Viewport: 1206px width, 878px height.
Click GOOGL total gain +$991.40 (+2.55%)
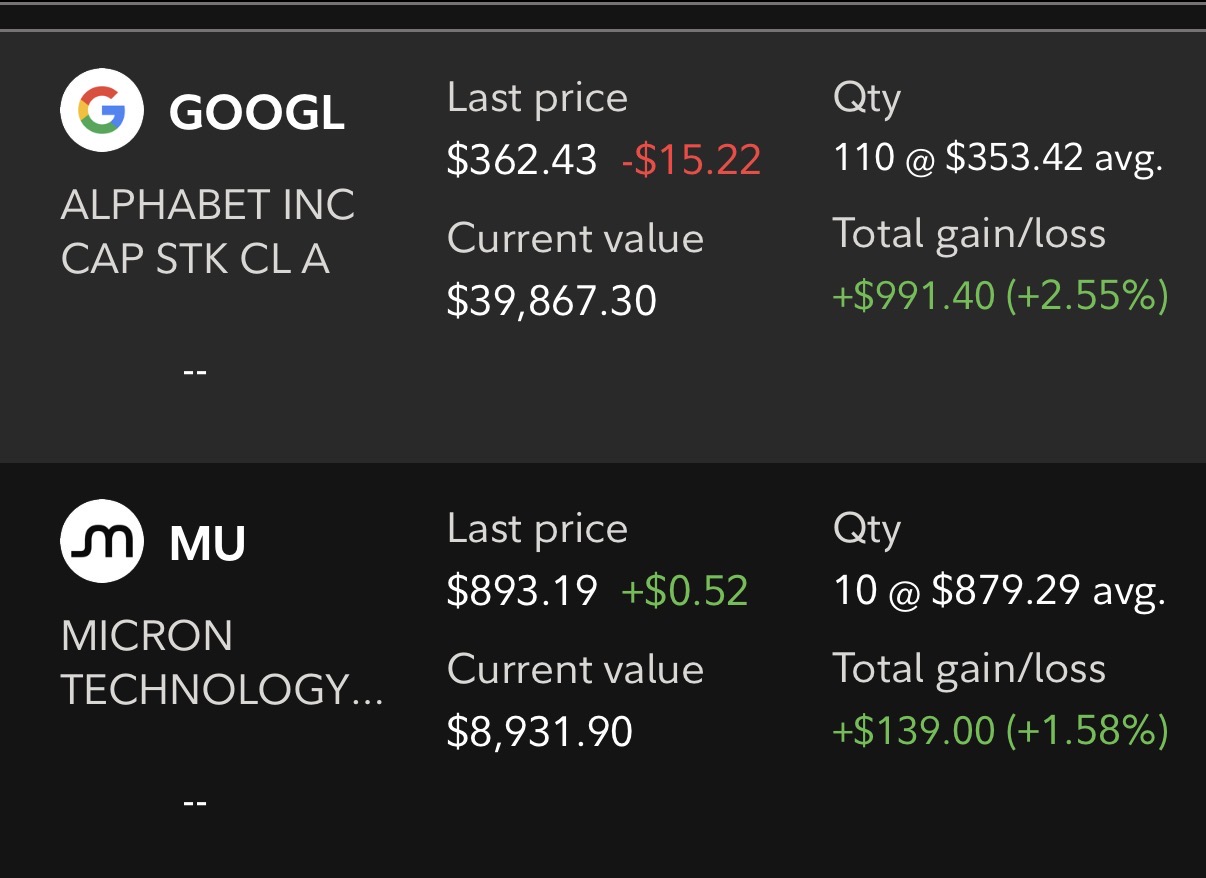pyautogui.click(x=1000, y=295)
